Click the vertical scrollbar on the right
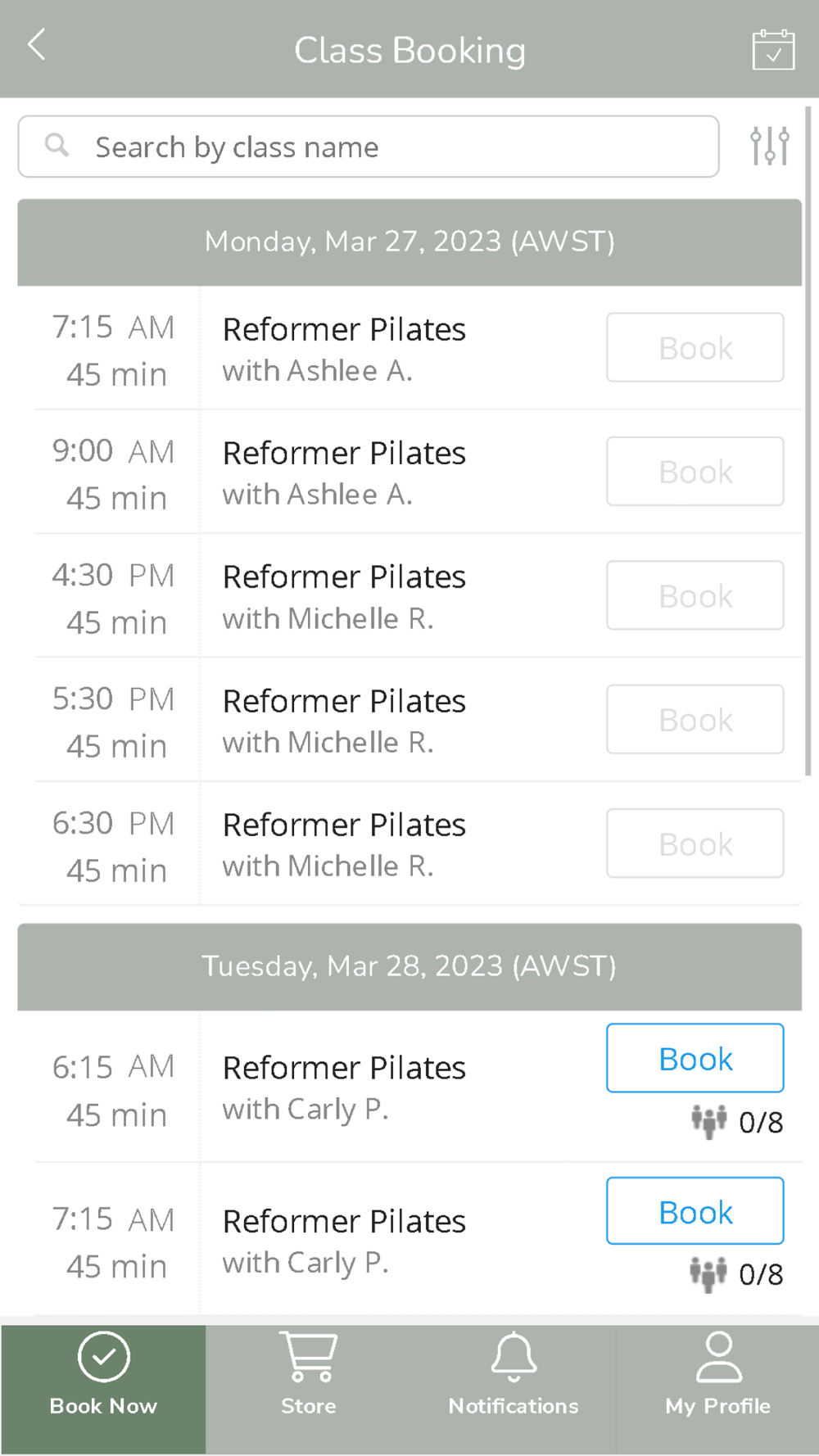The height and width of the screenshot is (1456, 819). point(808,442)
